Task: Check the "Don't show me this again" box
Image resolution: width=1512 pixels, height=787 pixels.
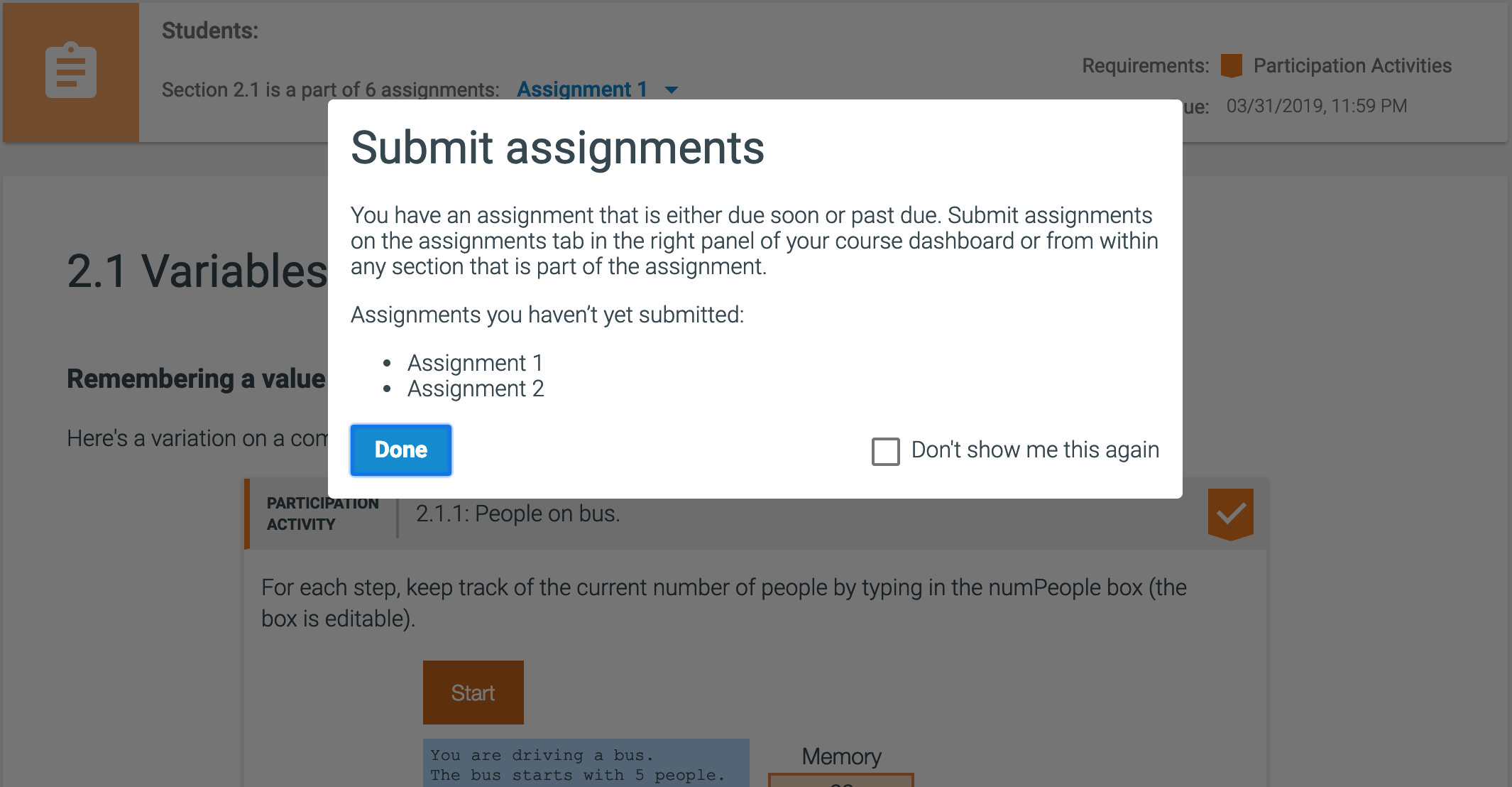Action: [x=885, y=451]
